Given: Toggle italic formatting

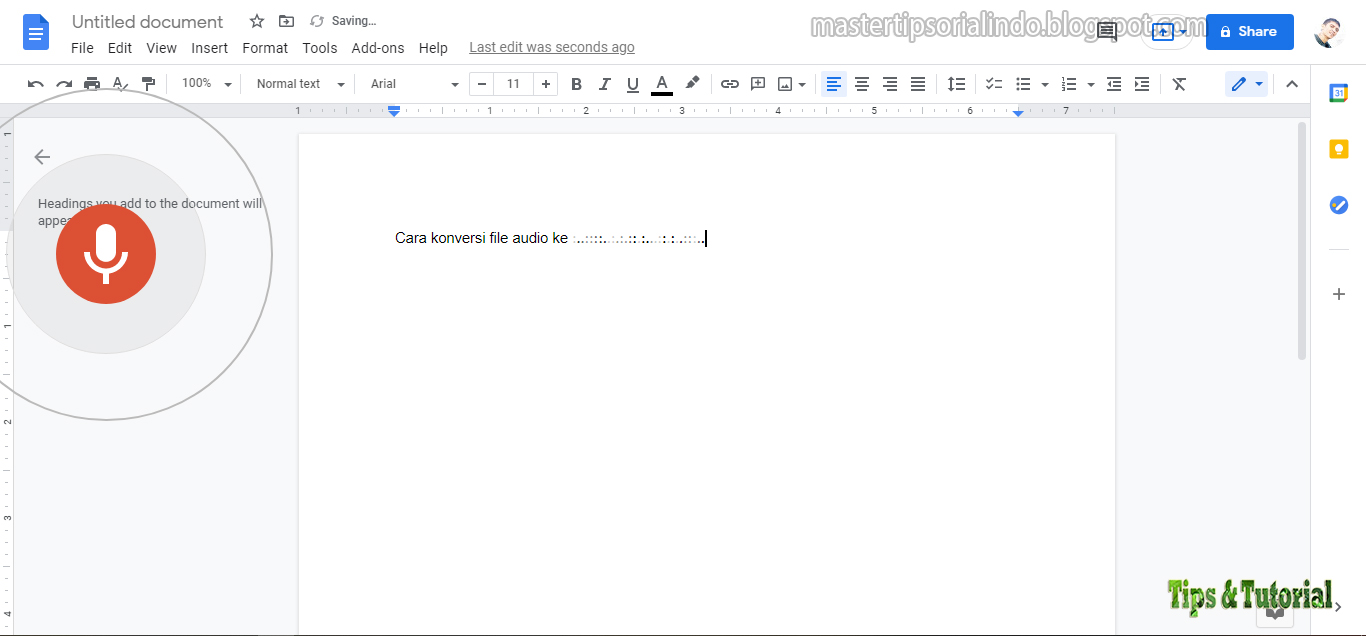Looking at the screenshot, I should point(604,84).
